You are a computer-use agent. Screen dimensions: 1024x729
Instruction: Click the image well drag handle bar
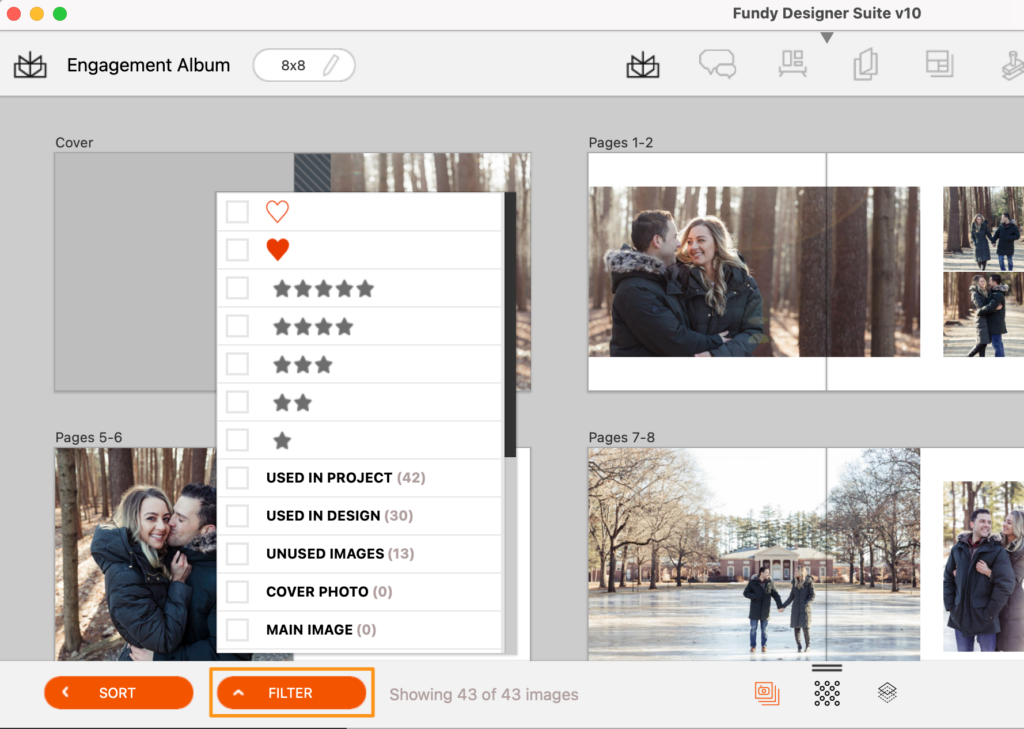[x=827, y=668]
